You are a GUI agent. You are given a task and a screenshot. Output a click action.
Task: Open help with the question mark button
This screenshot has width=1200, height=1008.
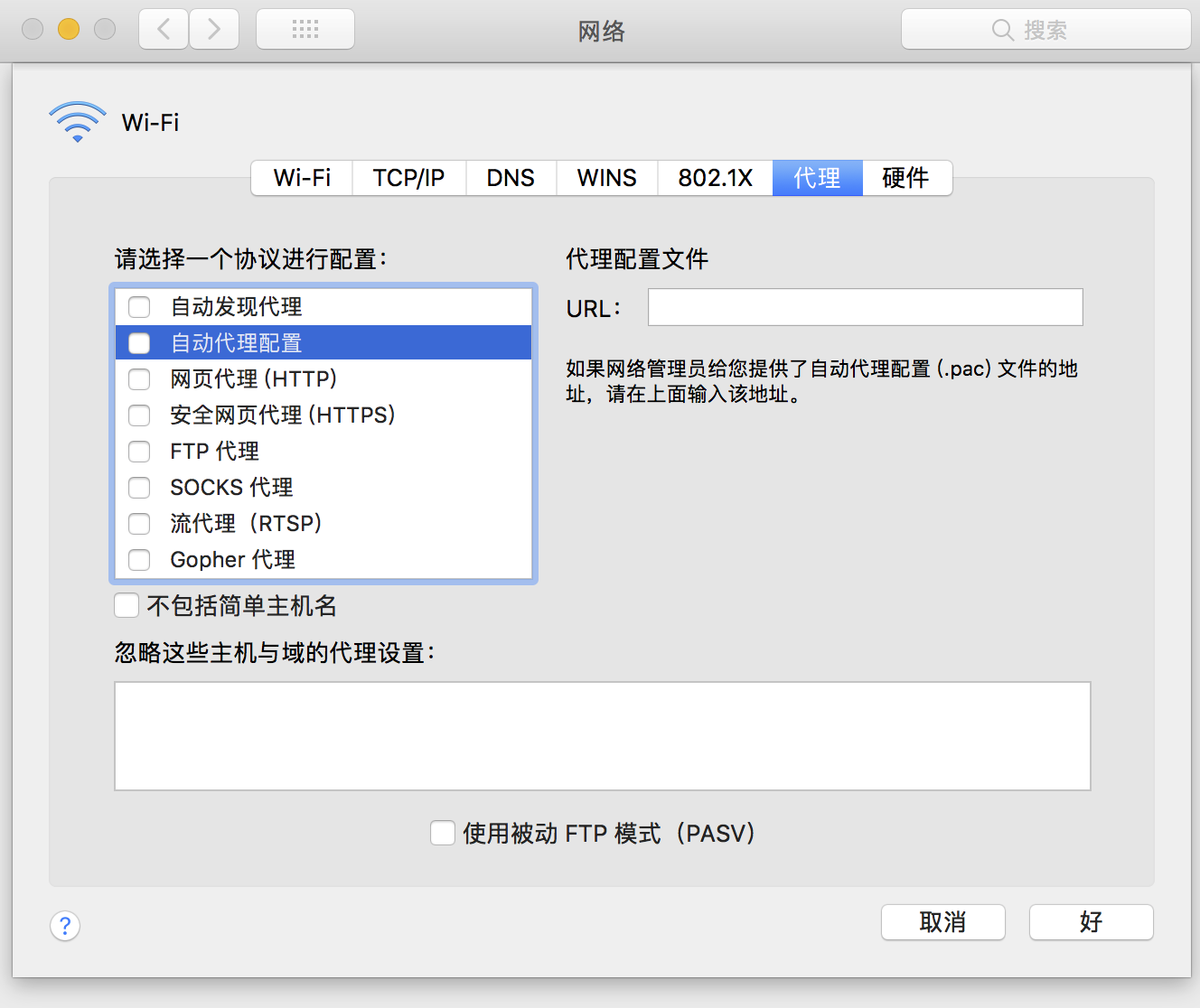click(x=65, y=926)
